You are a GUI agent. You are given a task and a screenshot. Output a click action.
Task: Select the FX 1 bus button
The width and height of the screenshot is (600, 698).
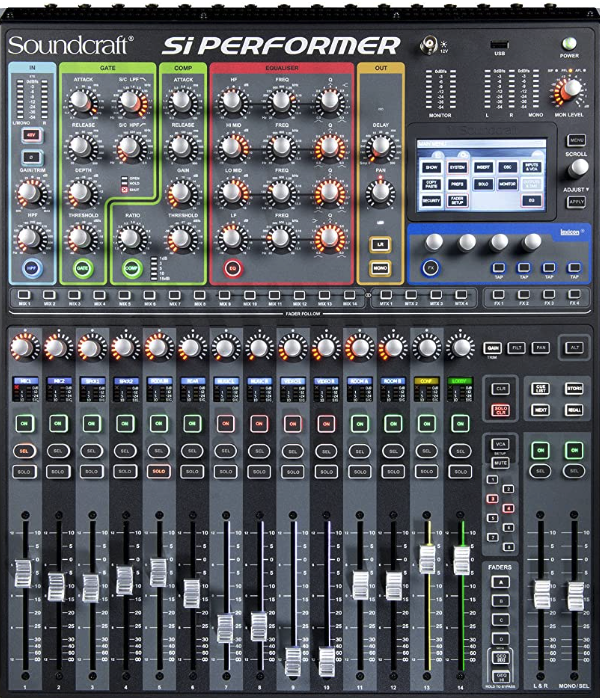coord(499,295)
